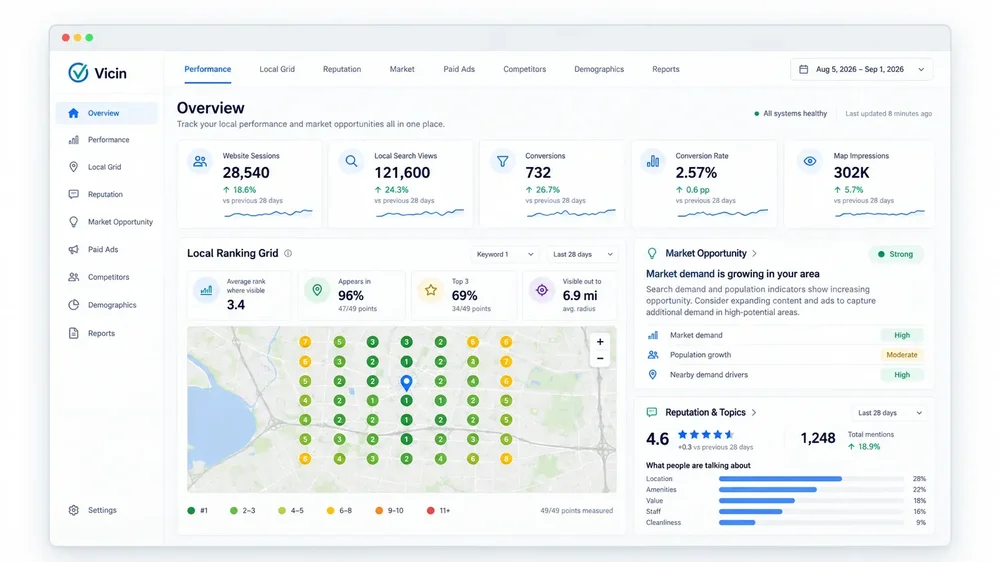This screenshot has height=562, width=1000.
Task: Click the Average rank chart icon
Action: [x=206, y=291]
